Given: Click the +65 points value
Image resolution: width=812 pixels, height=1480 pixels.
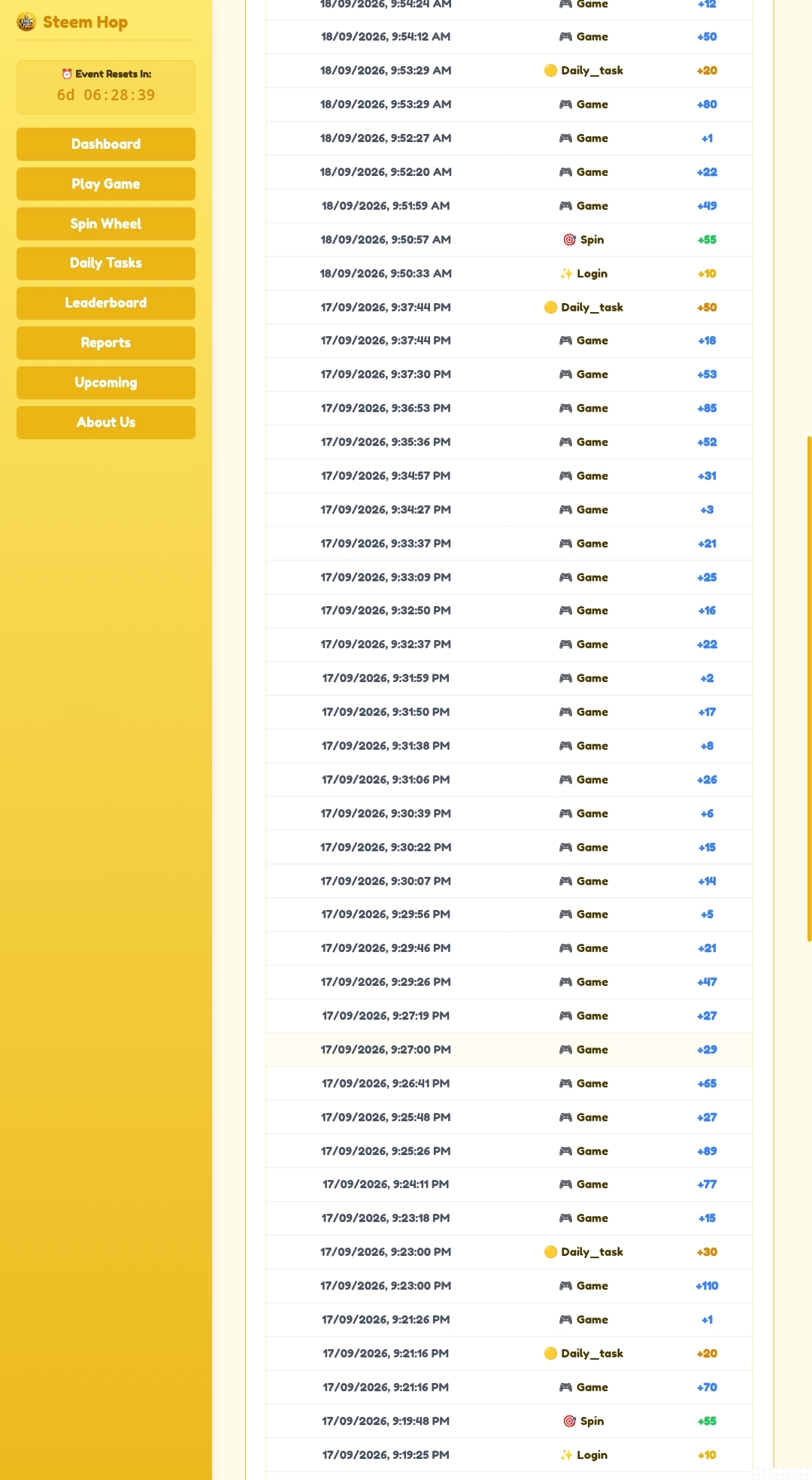Looking at the screenshot, I should coord(707,1083).
